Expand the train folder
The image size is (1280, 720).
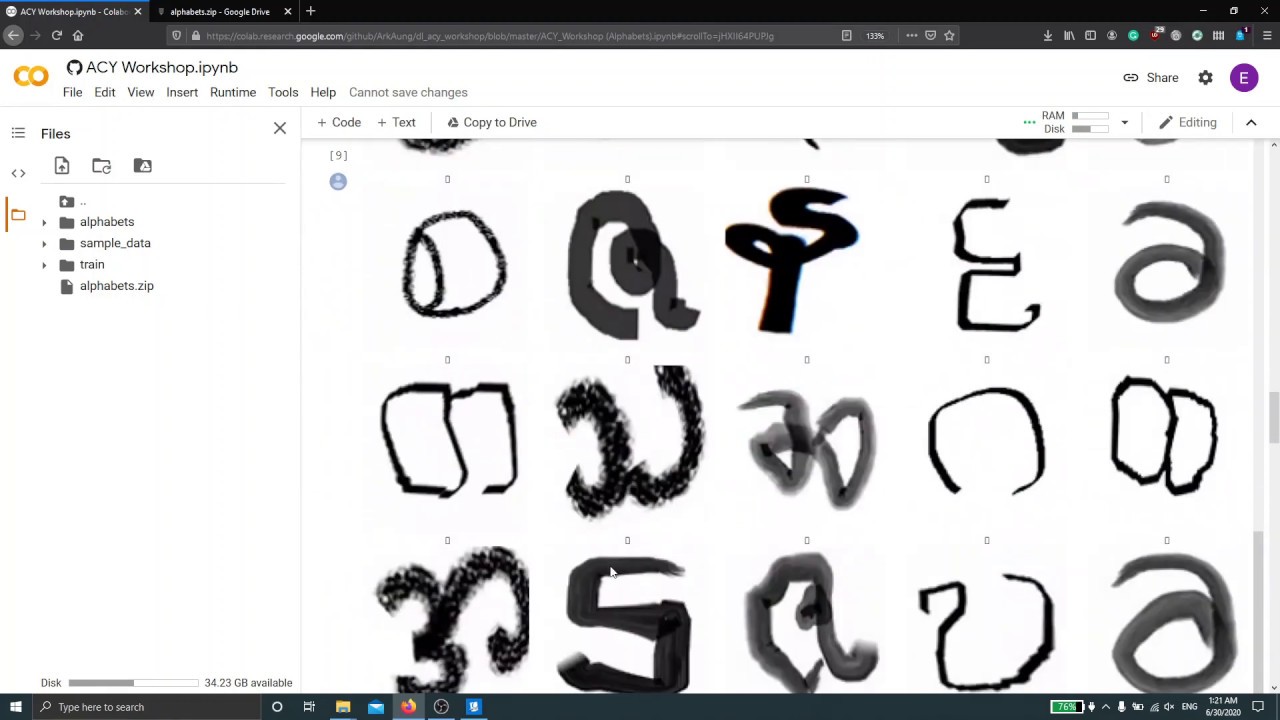pyautogui.click(x=44, y=265)
